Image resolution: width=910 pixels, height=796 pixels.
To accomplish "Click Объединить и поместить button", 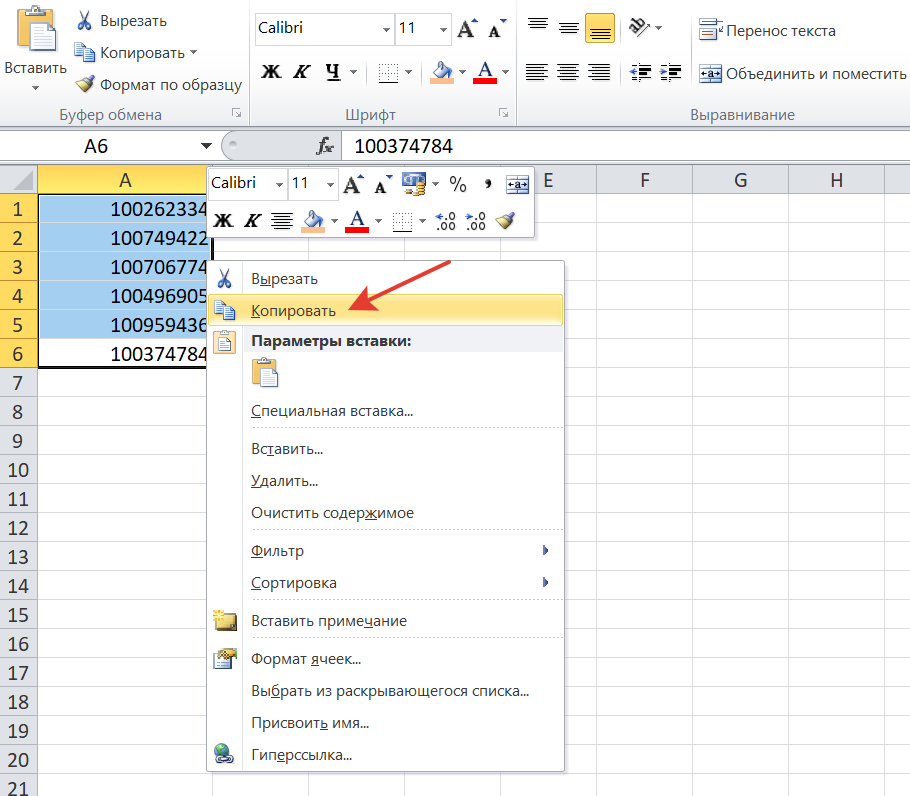I will pos(802,74).
